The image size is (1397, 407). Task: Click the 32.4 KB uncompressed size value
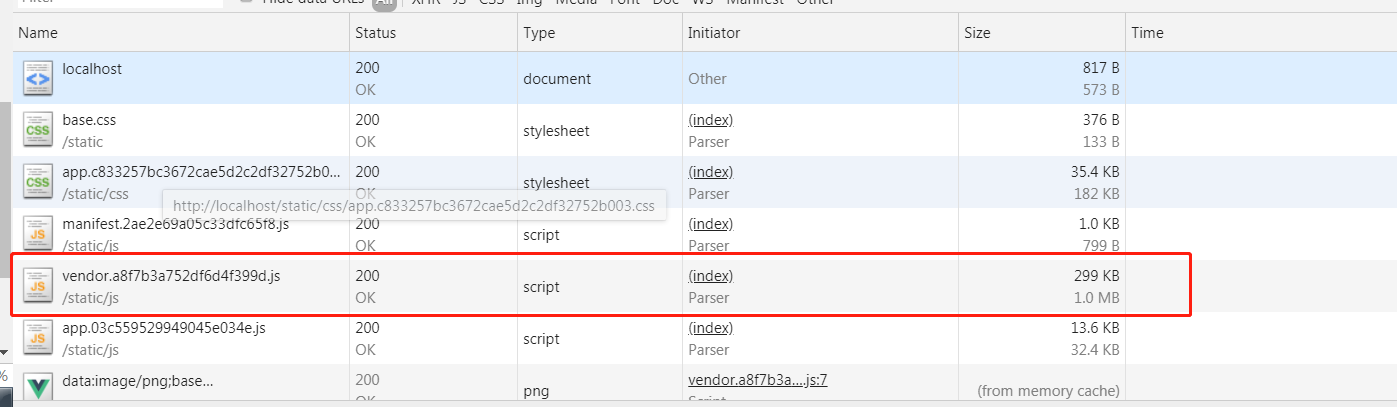tap(1095, 350)
